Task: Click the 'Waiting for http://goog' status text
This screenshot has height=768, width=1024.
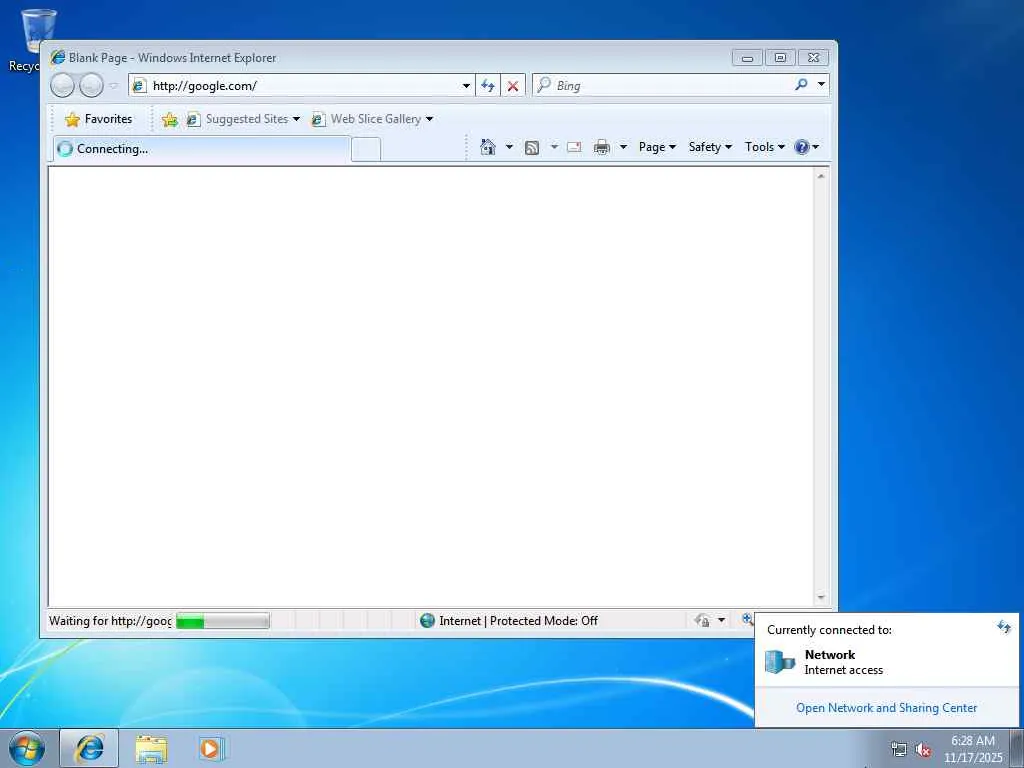Action: coord(110,620)
